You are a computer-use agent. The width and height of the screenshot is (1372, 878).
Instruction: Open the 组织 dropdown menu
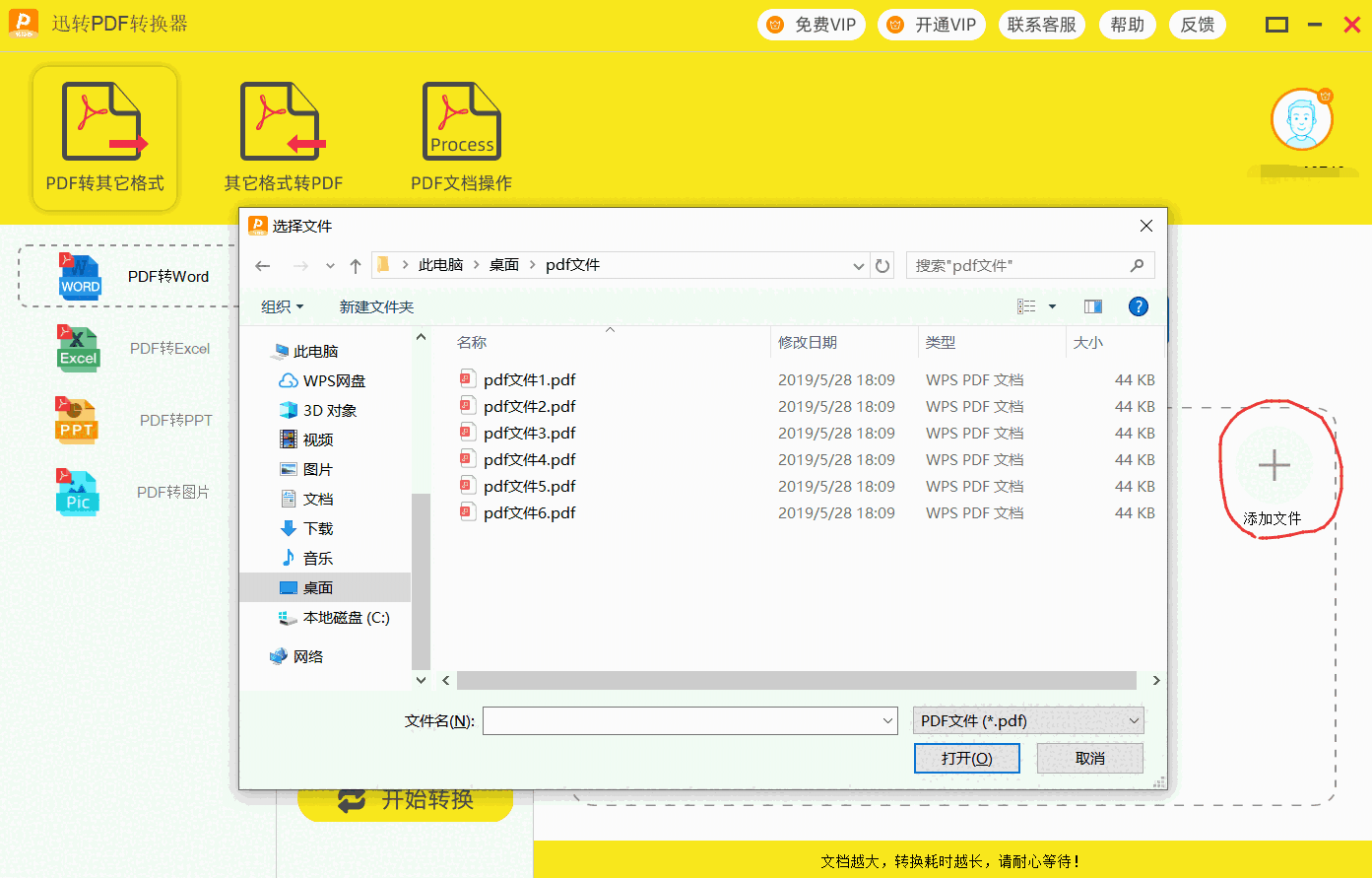282,307
